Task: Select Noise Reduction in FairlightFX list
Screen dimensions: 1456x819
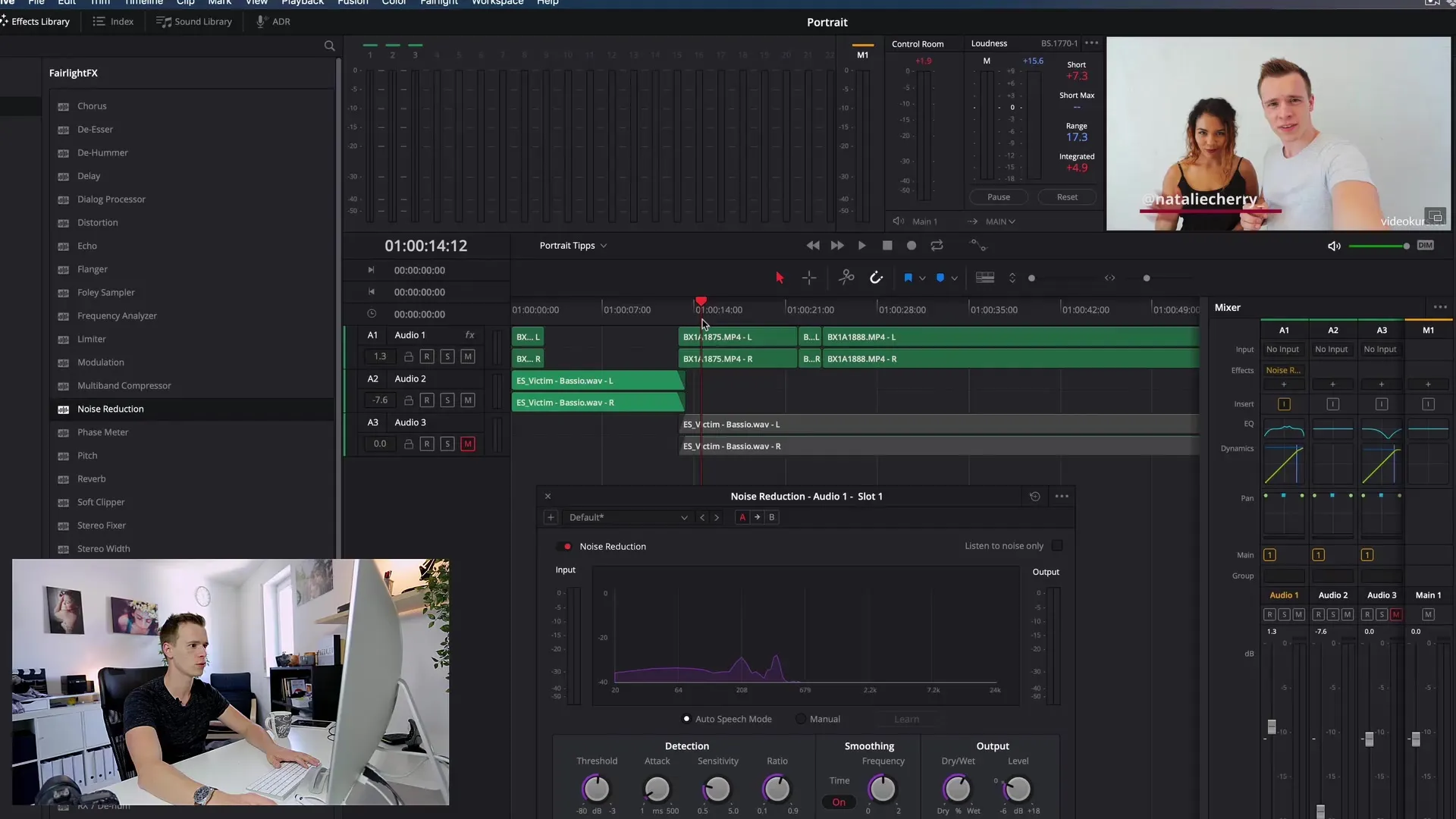Action: click(193, 409)
